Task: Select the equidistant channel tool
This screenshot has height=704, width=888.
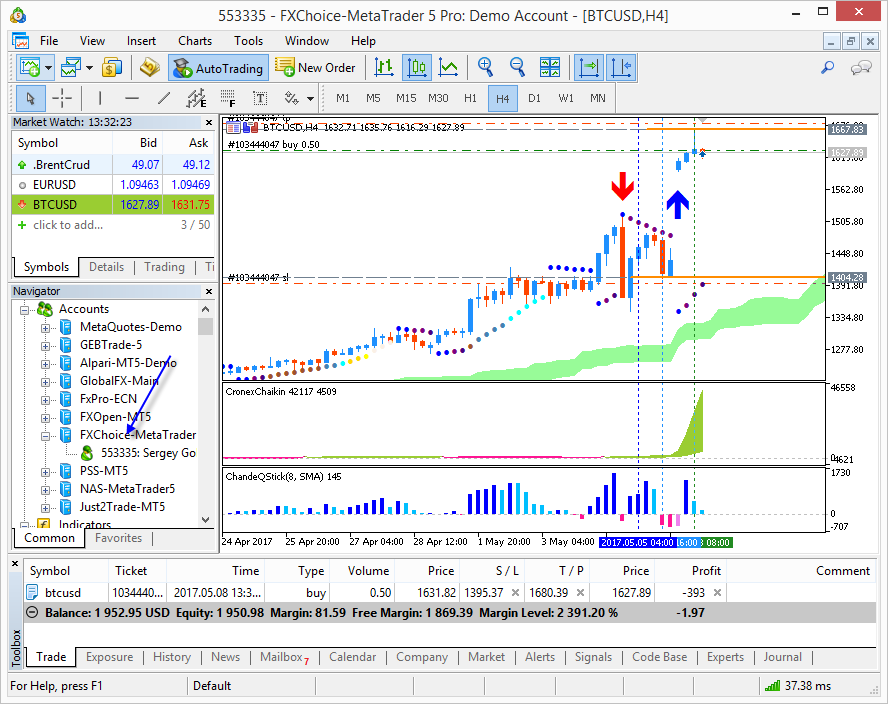Action: pos(197,99)
